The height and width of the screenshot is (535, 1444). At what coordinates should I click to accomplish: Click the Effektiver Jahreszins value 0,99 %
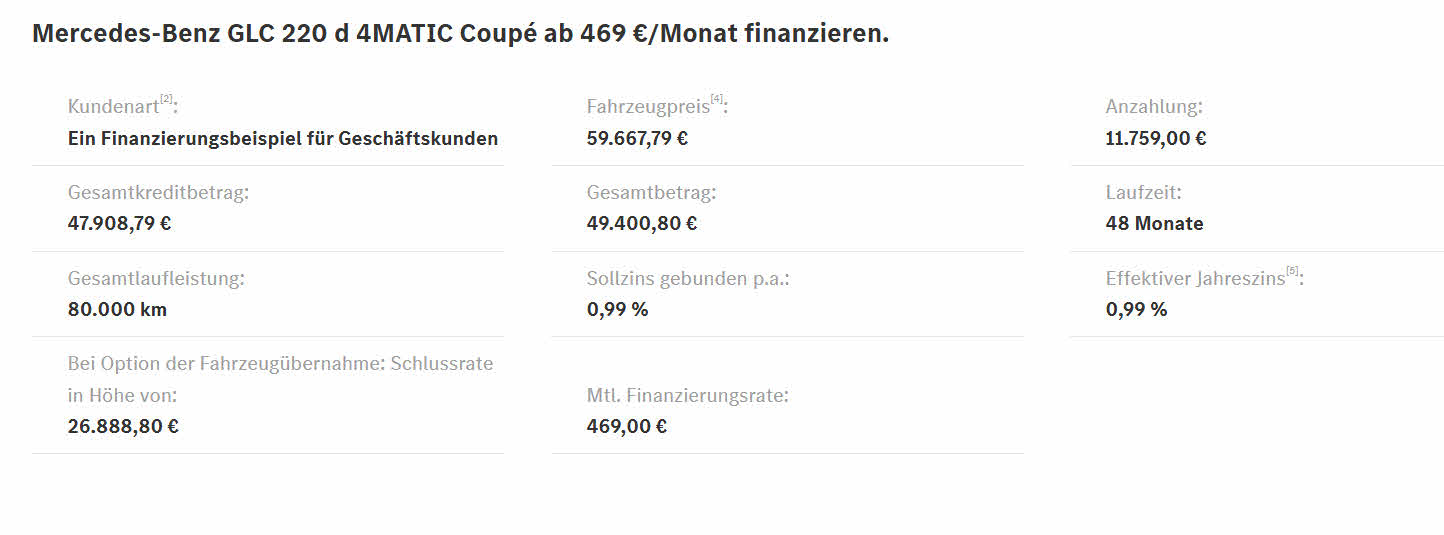[1137, 309]
